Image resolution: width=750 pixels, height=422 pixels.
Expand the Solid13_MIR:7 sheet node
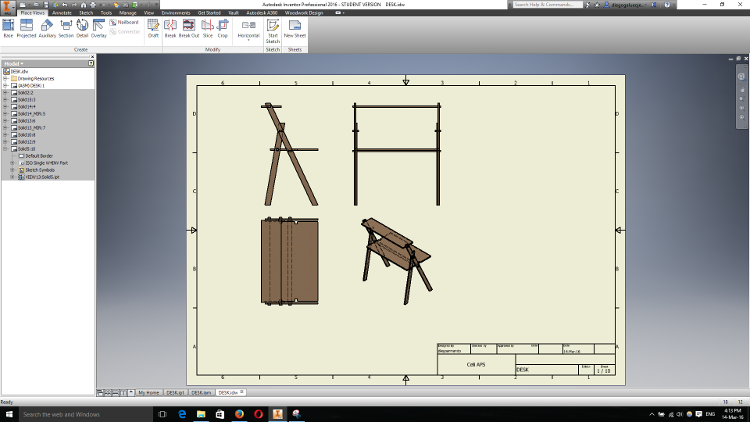point(6,128)
